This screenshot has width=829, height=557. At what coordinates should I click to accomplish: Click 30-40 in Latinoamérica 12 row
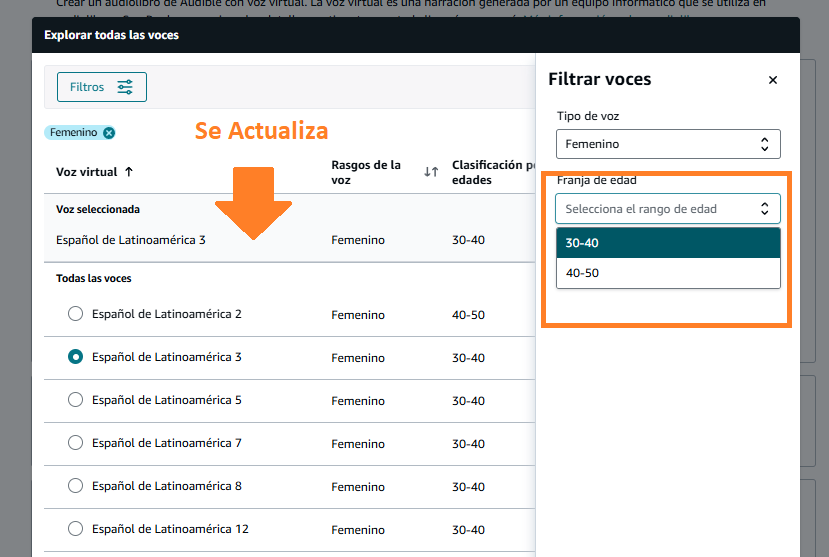(468, 530)
